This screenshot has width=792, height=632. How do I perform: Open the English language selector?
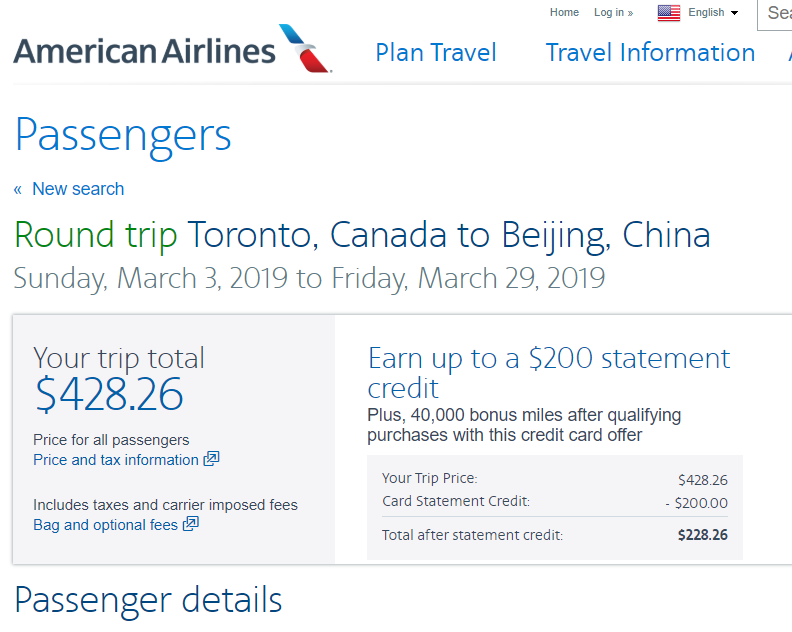(x=706, y=13)
